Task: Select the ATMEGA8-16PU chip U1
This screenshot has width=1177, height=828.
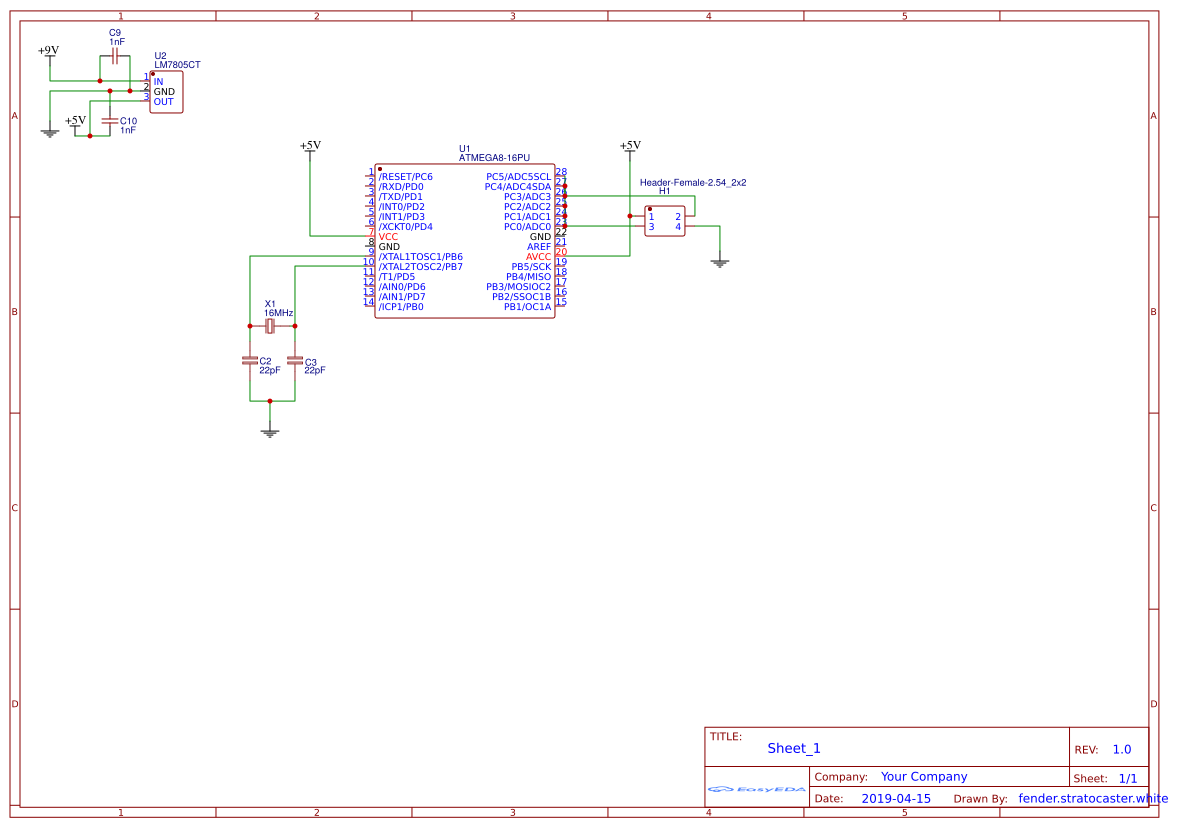Action: [x=465, y=241]
